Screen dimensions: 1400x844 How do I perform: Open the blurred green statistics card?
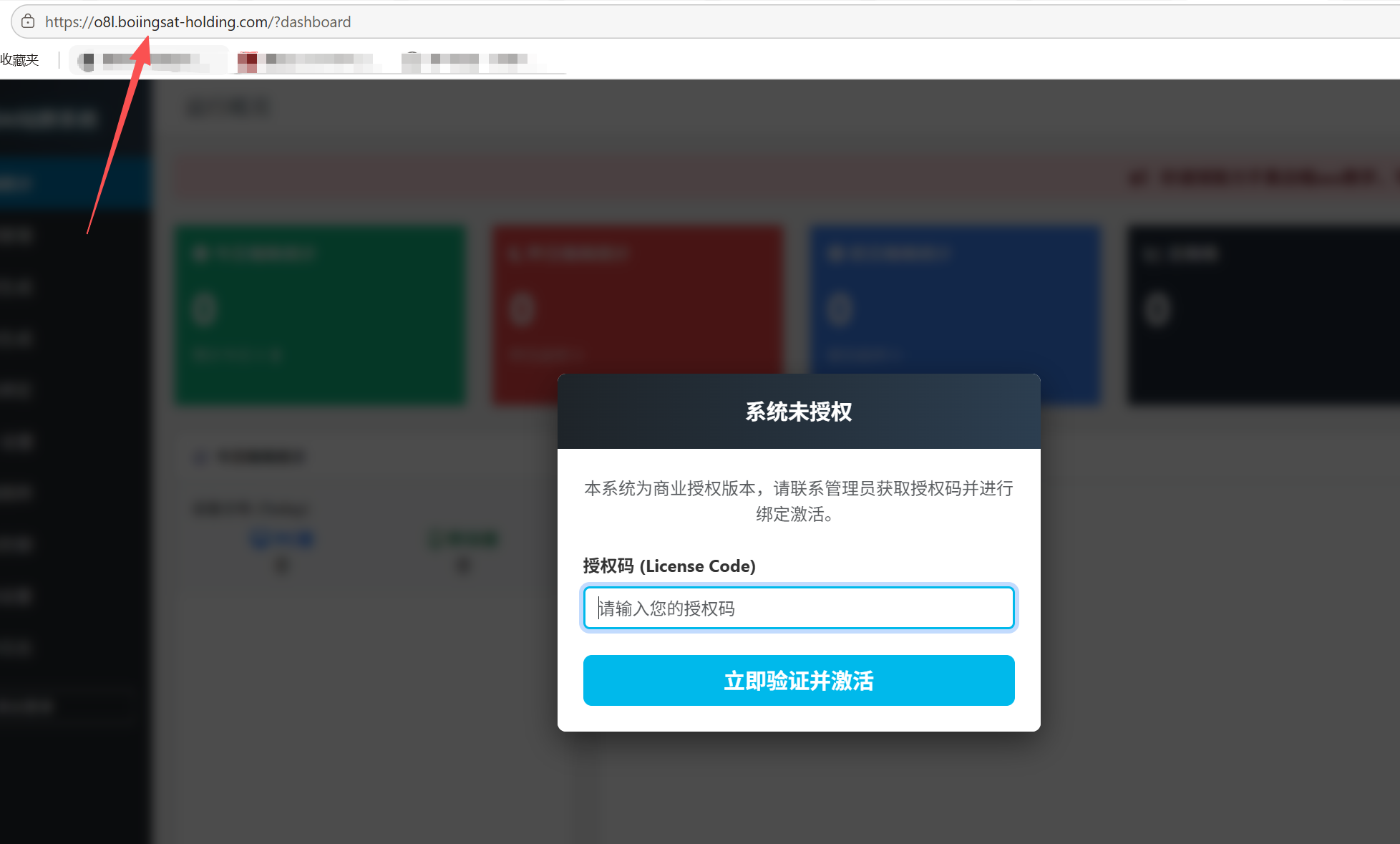tap(321, 315)
